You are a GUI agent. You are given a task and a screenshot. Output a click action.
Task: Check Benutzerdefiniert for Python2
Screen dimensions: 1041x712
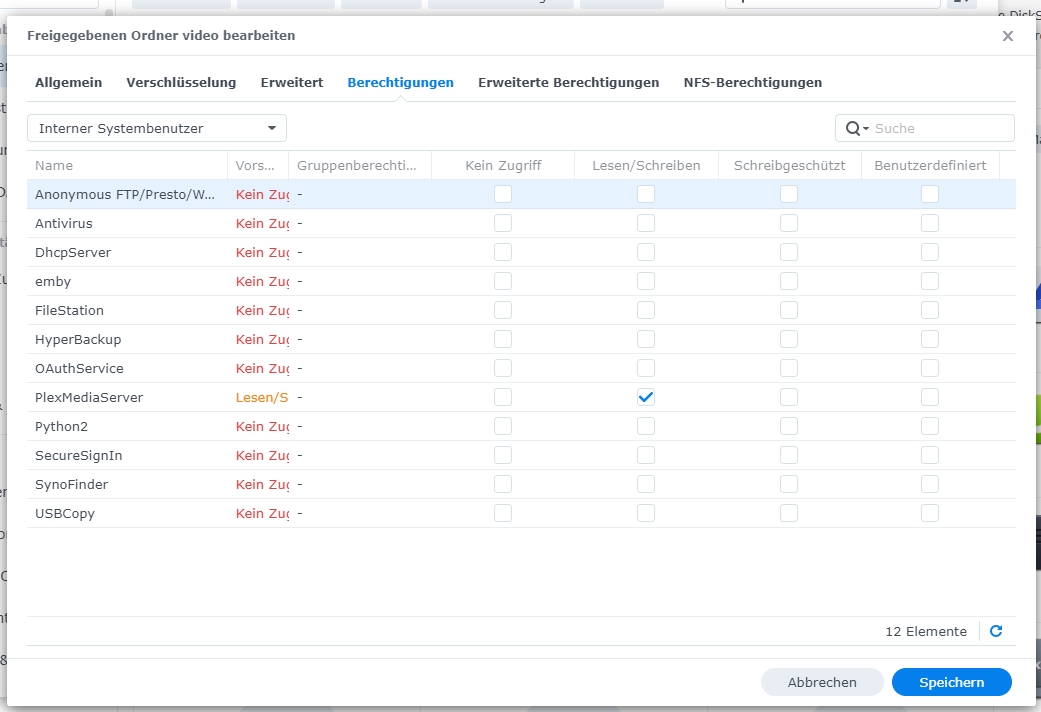(930, 426)
